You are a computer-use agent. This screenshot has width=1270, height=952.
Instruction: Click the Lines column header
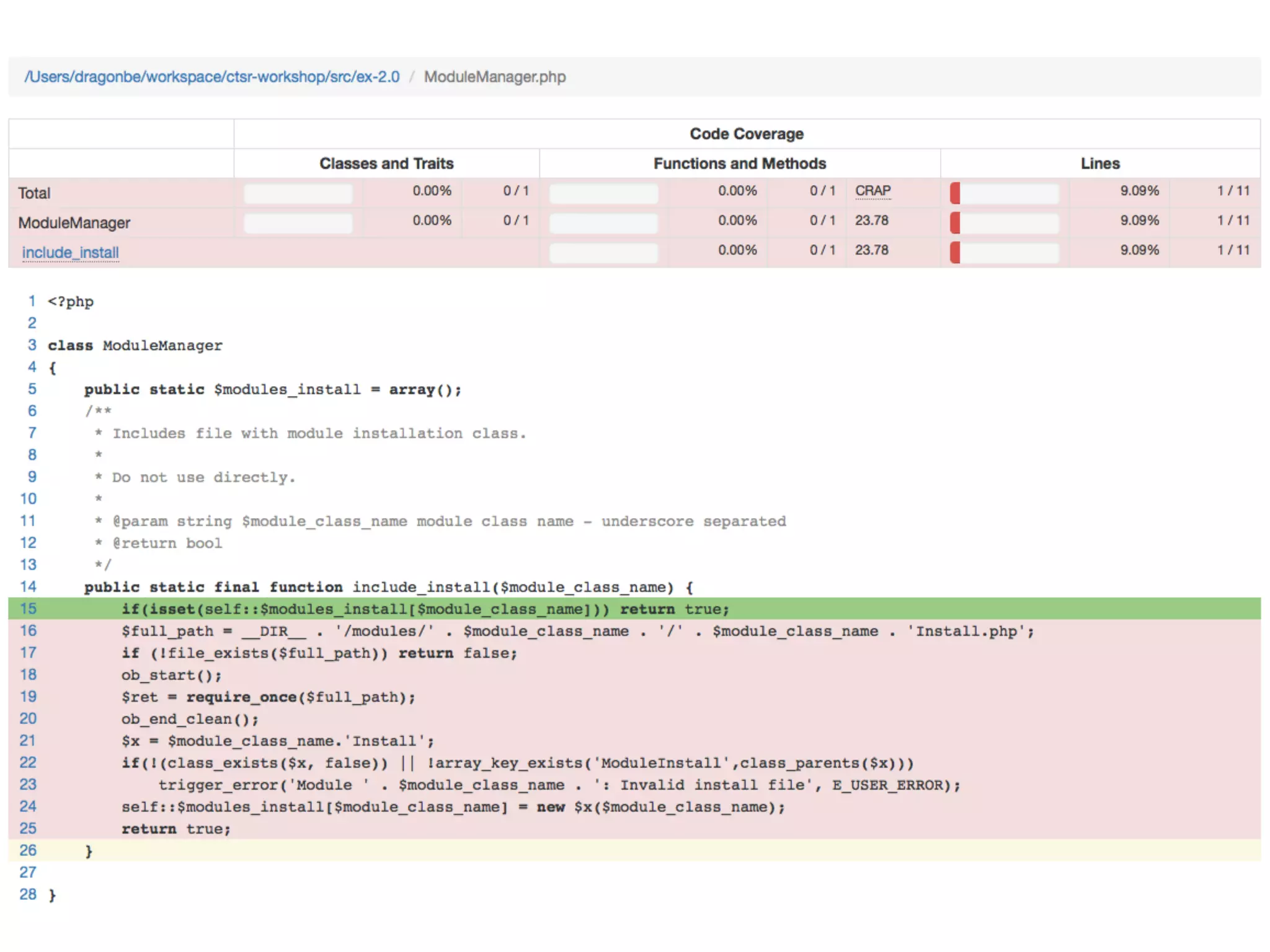1099,164
